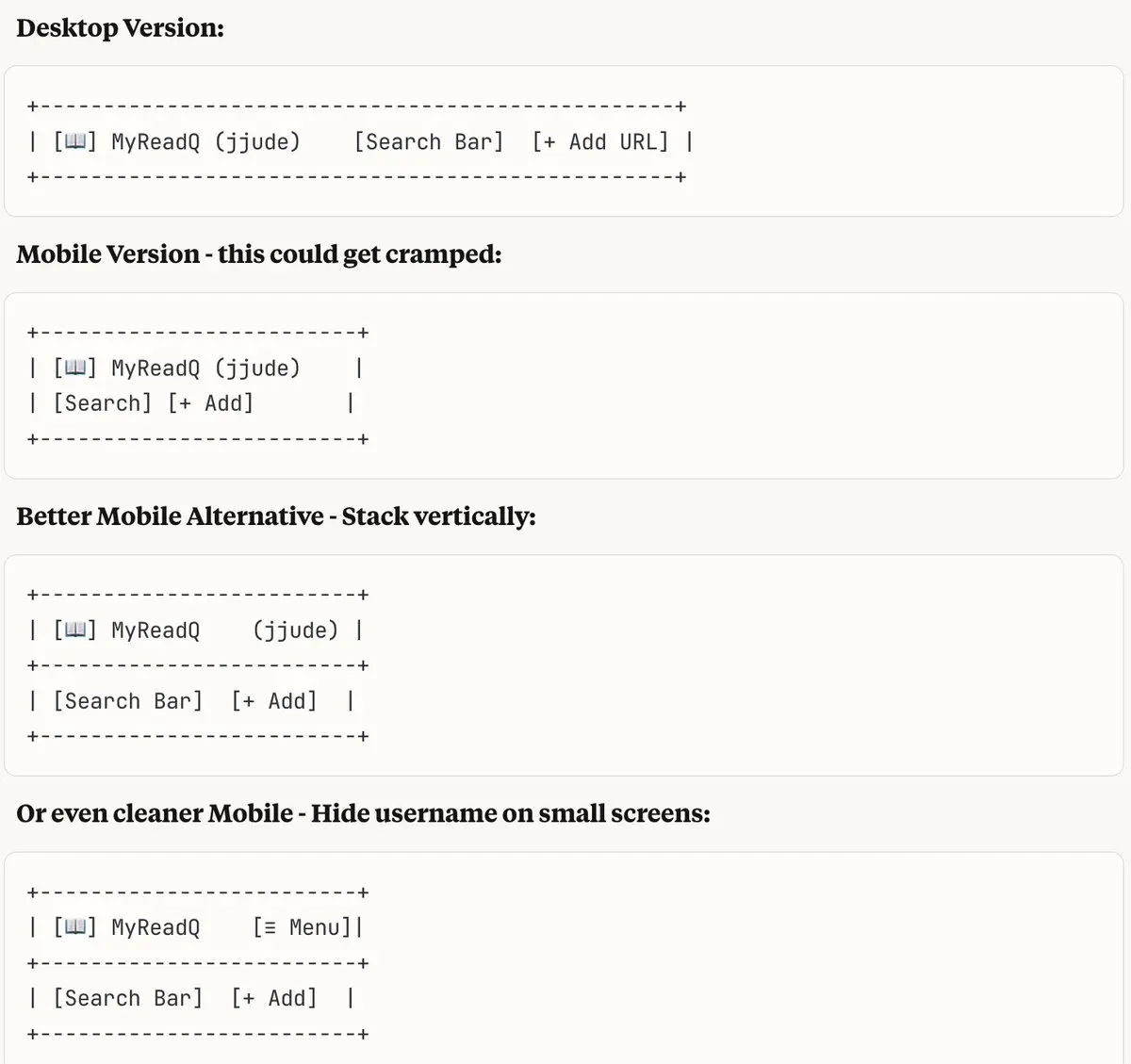Click the "Desktop Version:" heading

coord(121,28)
